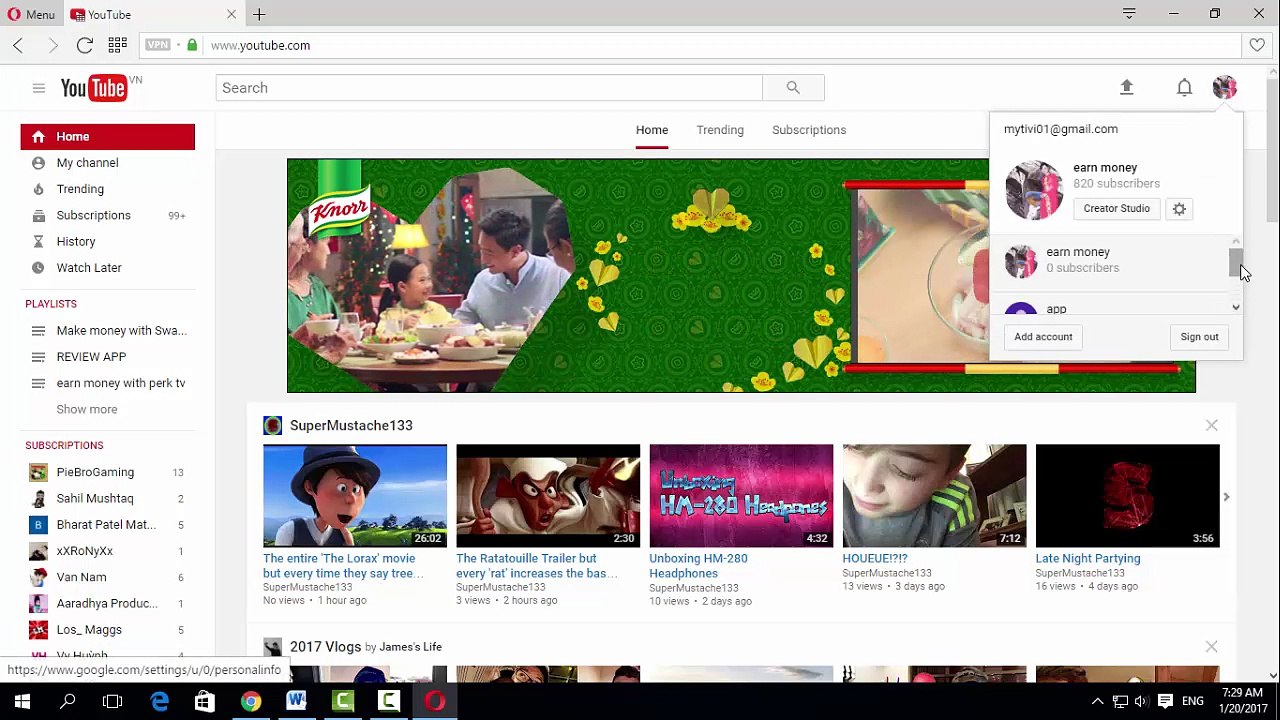This screenshot has width=1280, height=720.
Task: Click the green security padlock icon
Action: [192, 45]
